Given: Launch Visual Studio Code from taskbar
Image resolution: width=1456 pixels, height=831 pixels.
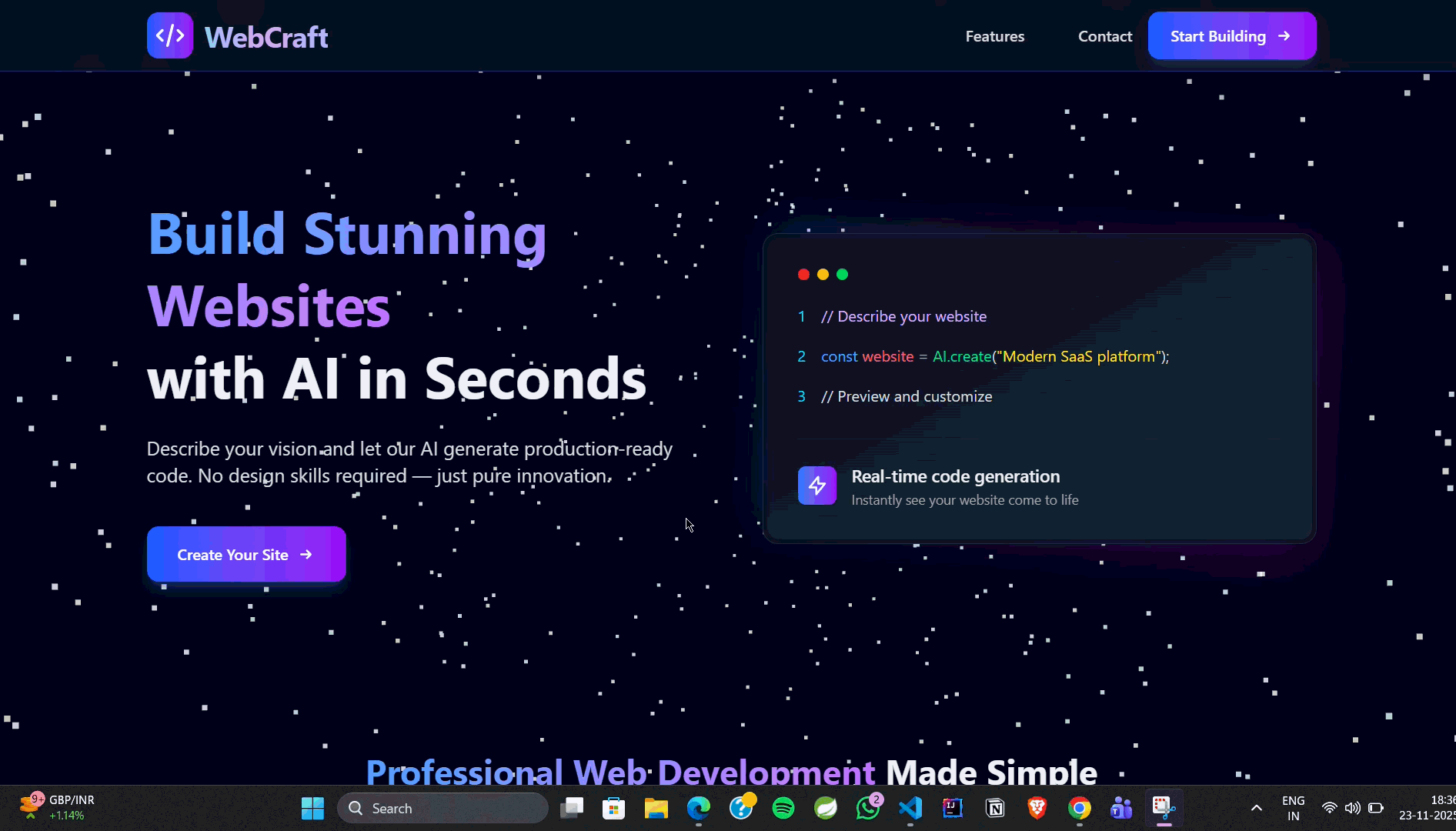Looking at the screenshot, I should (910, 808).
